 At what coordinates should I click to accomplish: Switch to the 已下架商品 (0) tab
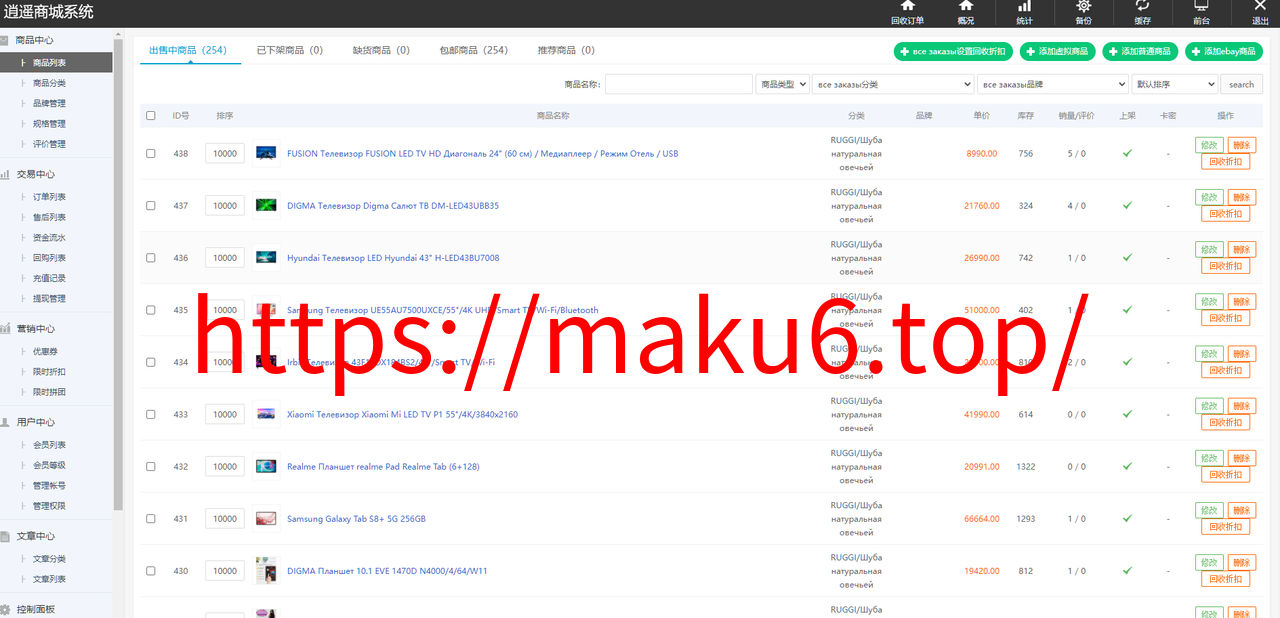[289, 50]
